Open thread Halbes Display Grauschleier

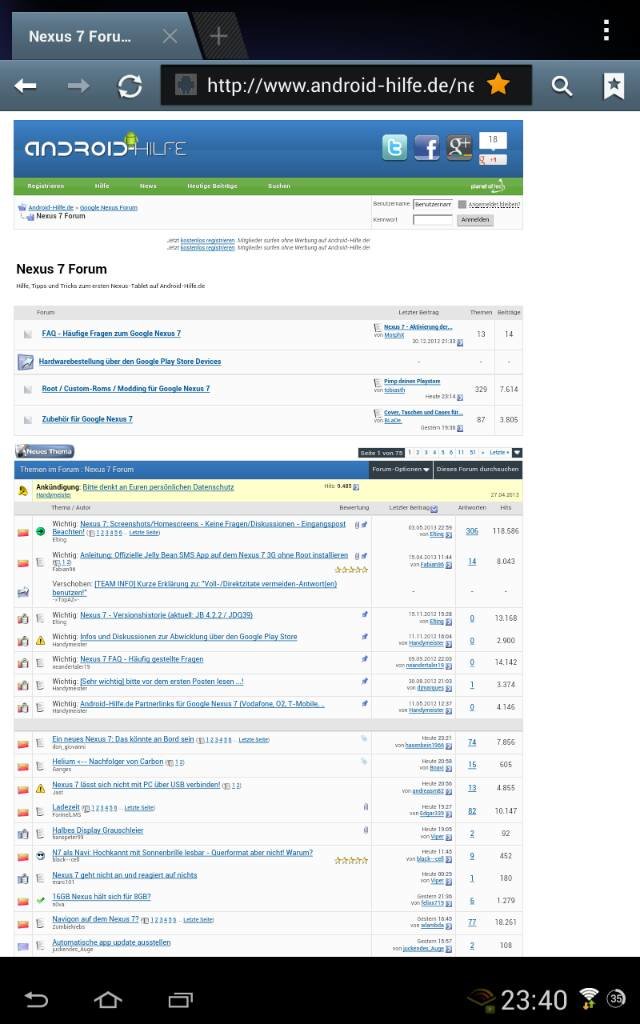point(97,831)
